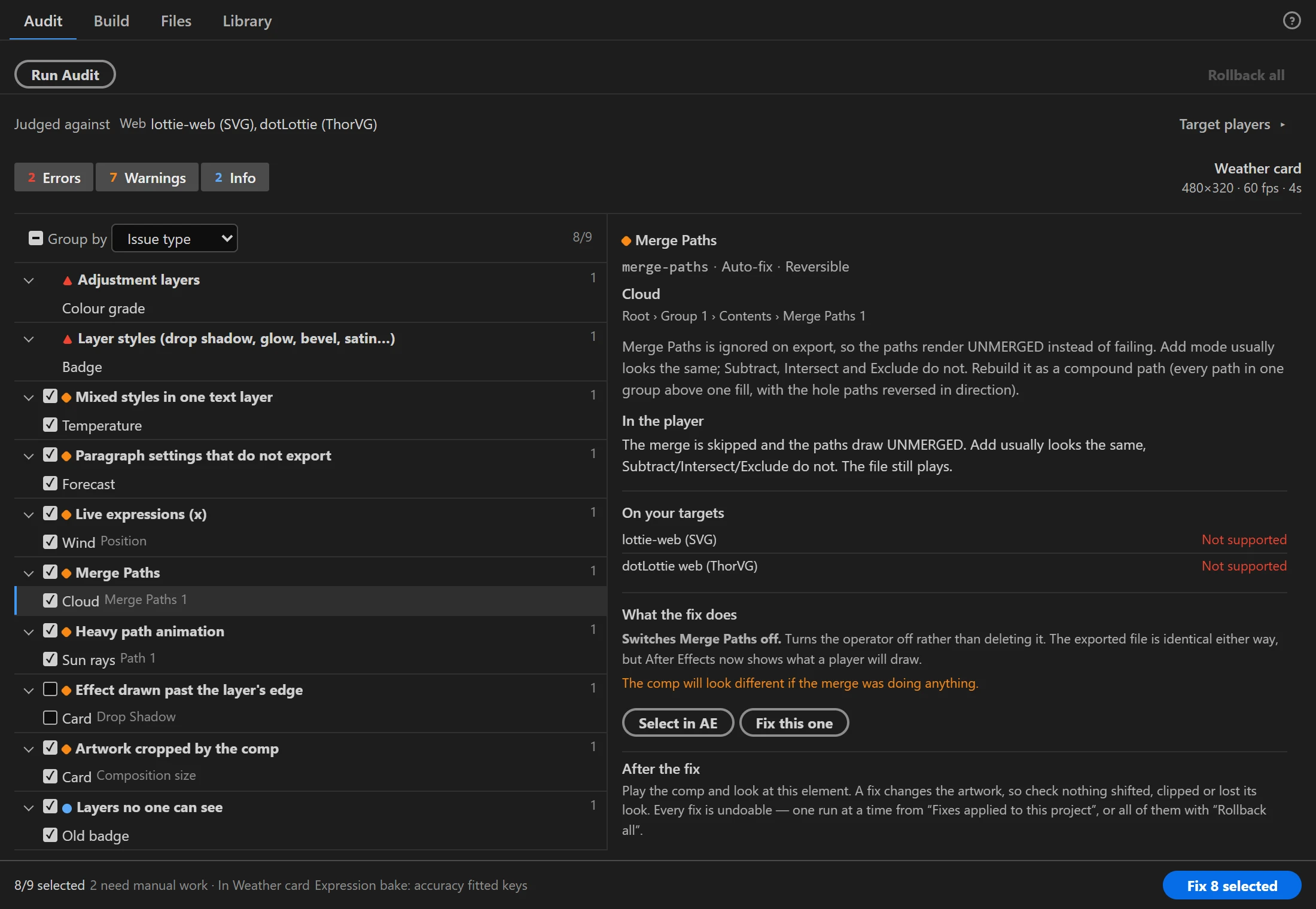
Task: Select the Wind Position row
Action: (310, 542)
